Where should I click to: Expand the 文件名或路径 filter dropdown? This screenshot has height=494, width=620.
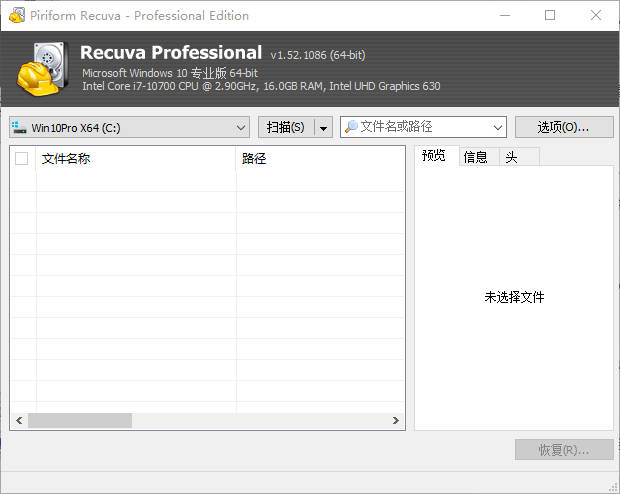(497, 127)
